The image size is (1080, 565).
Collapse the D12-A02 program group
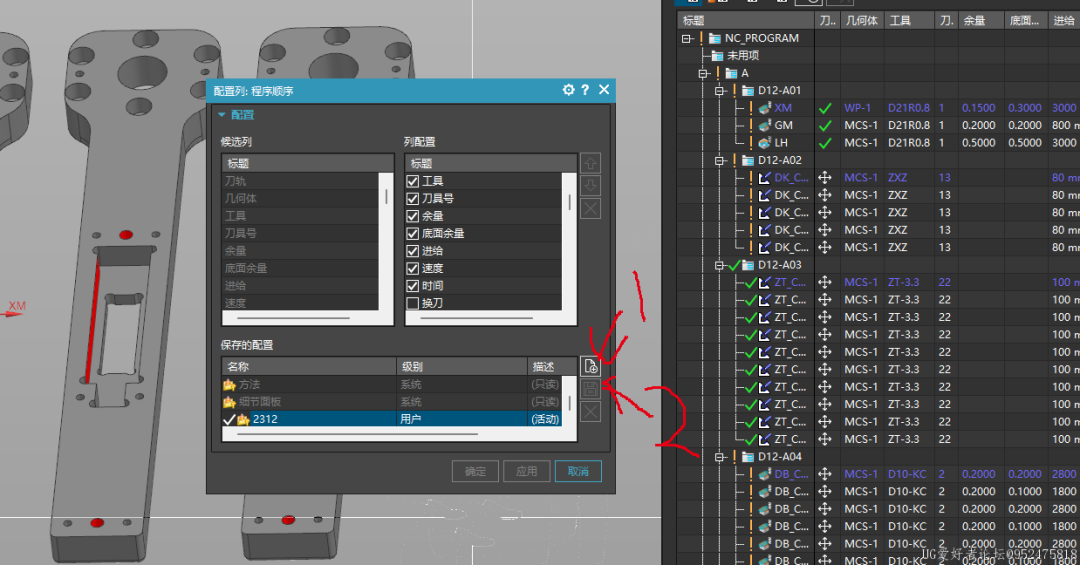pyautogui.click(x=720, y=160)
